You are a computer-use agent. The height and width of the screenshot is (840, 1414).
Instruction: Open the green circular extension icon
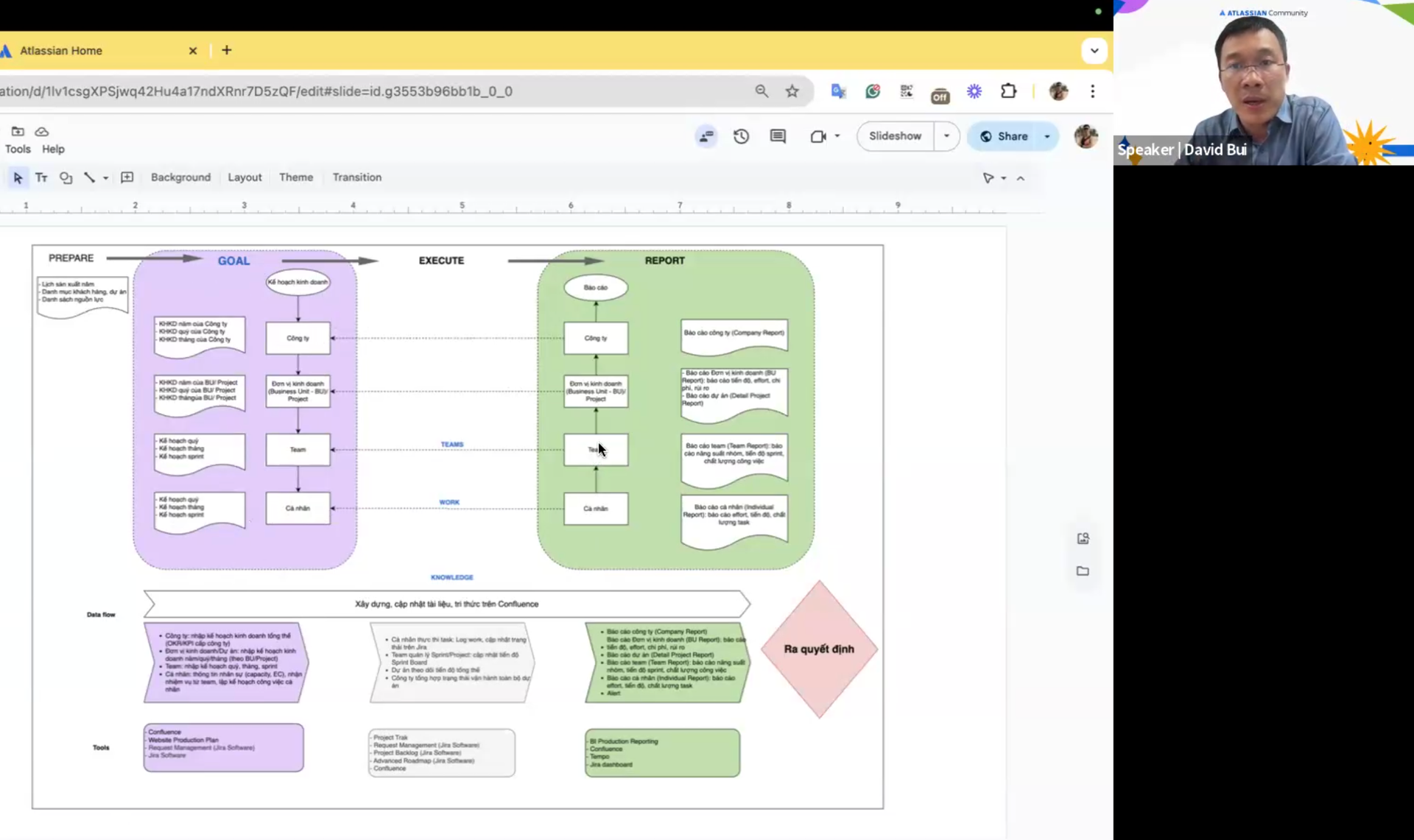(873, 91)
